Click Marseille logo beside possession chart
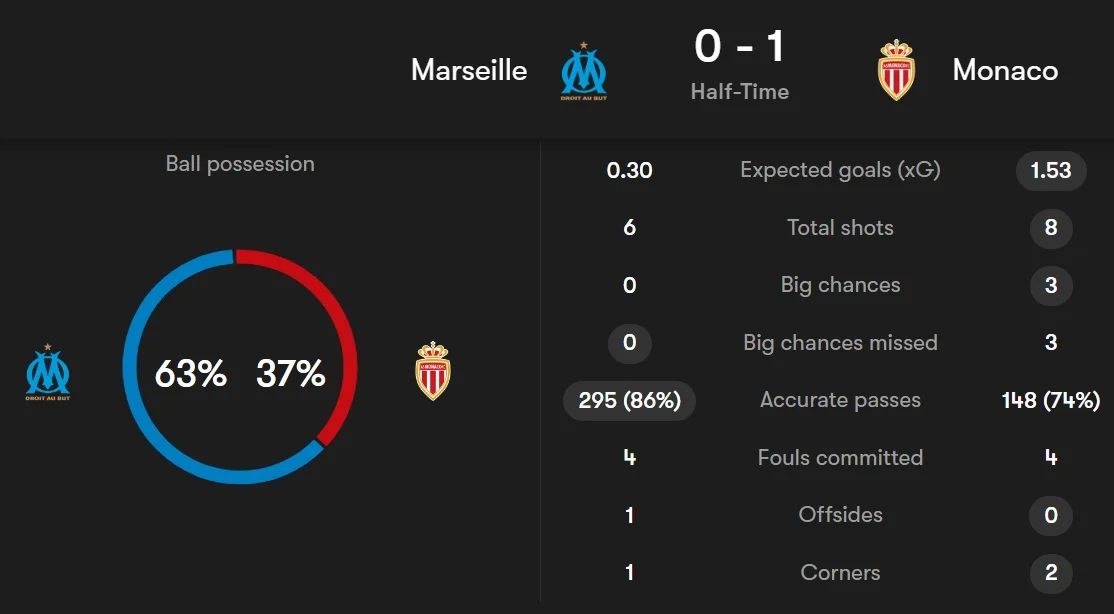 click(48, 373)
